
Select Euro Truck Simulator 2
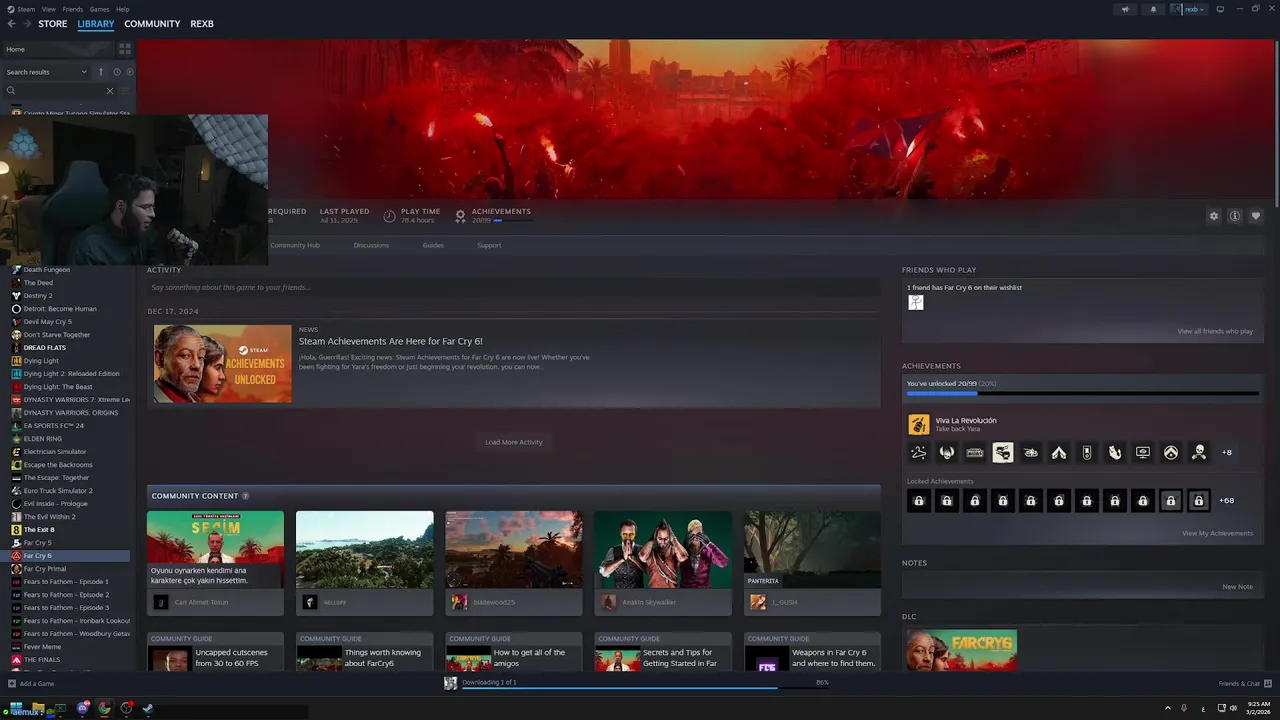(57, 491)
